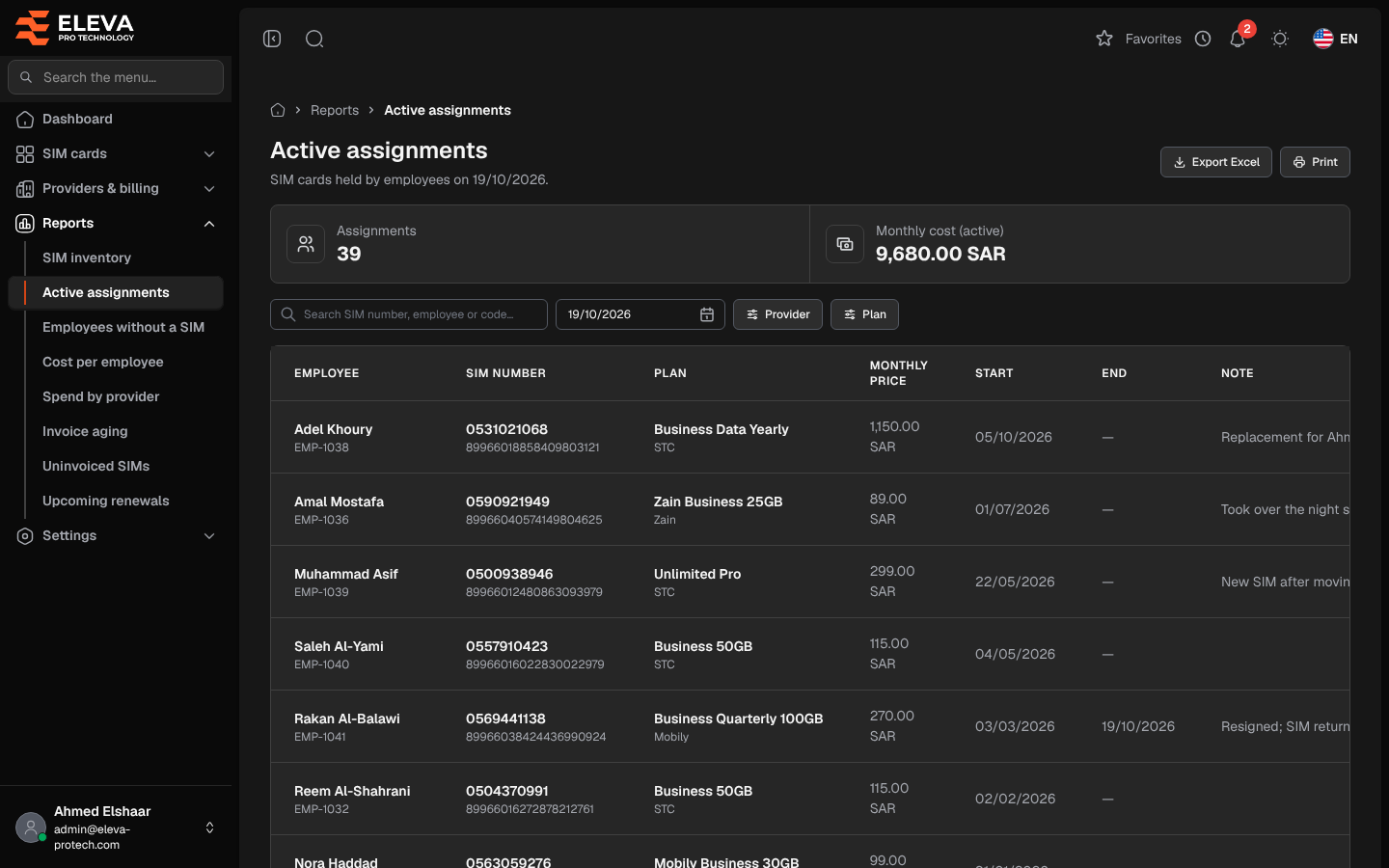Click the Monthly cost money icon
Viewport: 1389px width, 868px height.
pyautogui.click(x=845, y=244)
